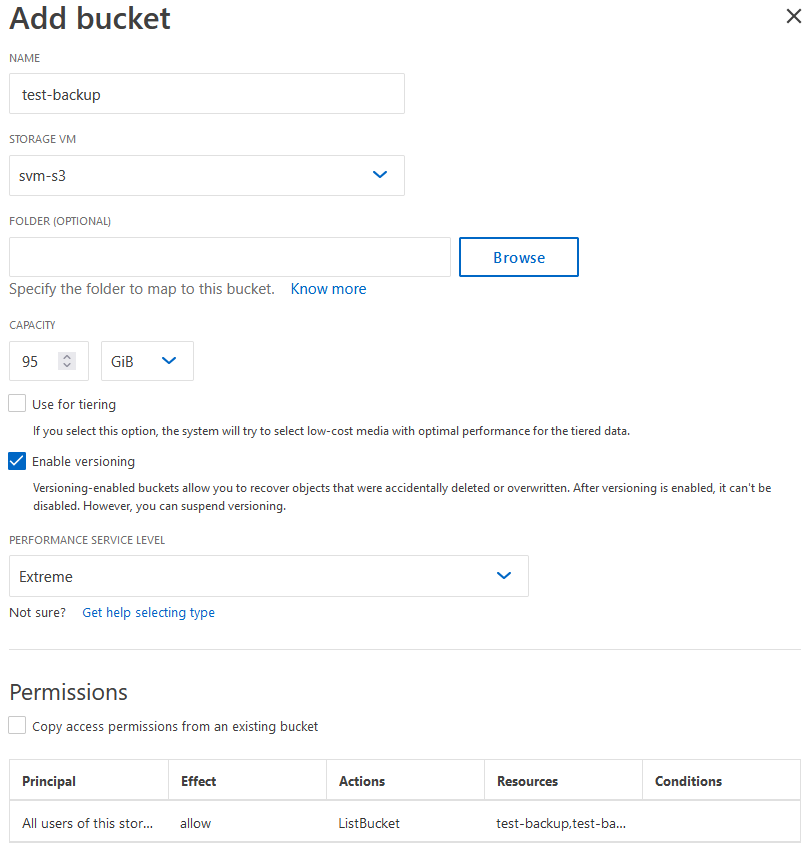The height and width of the screenshot is (847, 809).
Task: Close the Add bucket dialog
Action: [x=795, y=16]
